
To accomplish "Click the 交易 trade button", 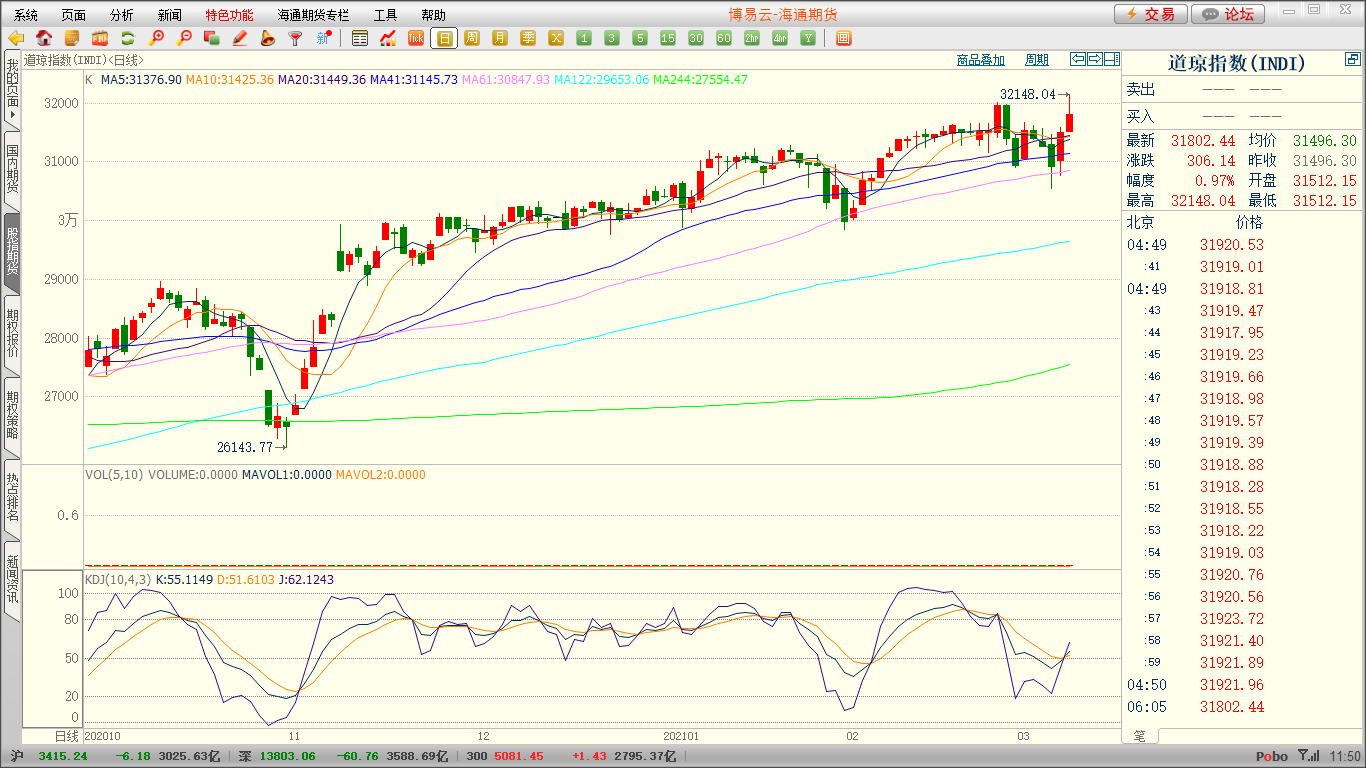I will pyautogui.click(x=1151, y=14).
